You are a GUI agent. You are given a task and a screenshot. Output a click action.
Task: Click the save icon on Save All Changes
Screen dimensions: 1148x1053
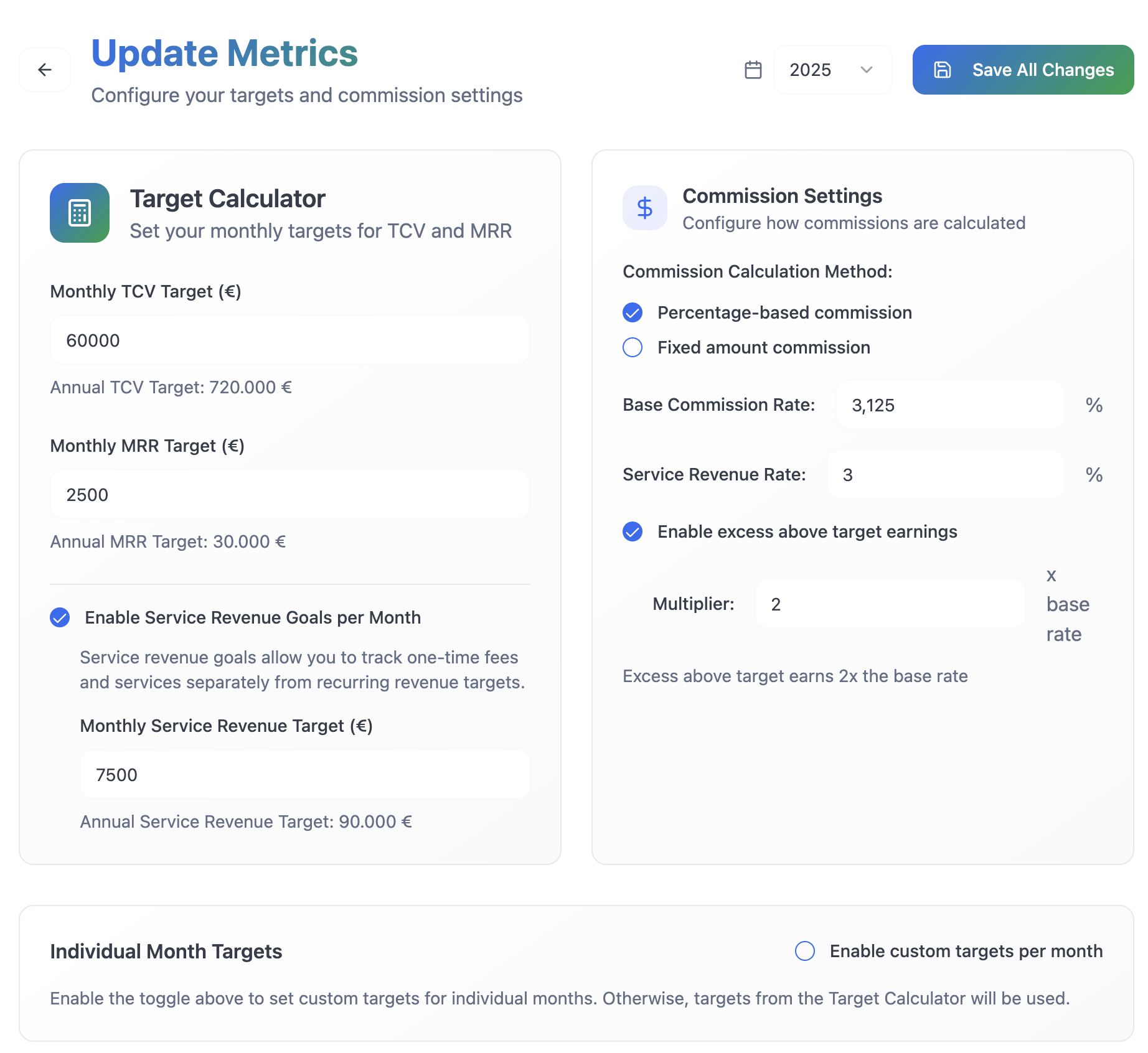pyautogui.click(x=942, y=70)
